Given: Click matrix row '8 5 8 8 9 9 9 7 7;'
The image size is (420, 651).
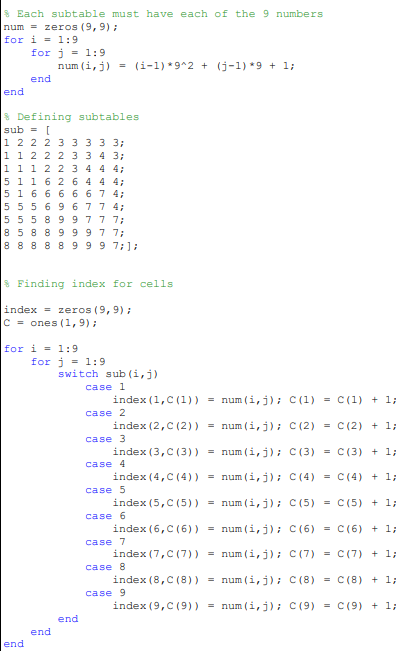Looking at the screenshot, I should [x=64, y=232].
